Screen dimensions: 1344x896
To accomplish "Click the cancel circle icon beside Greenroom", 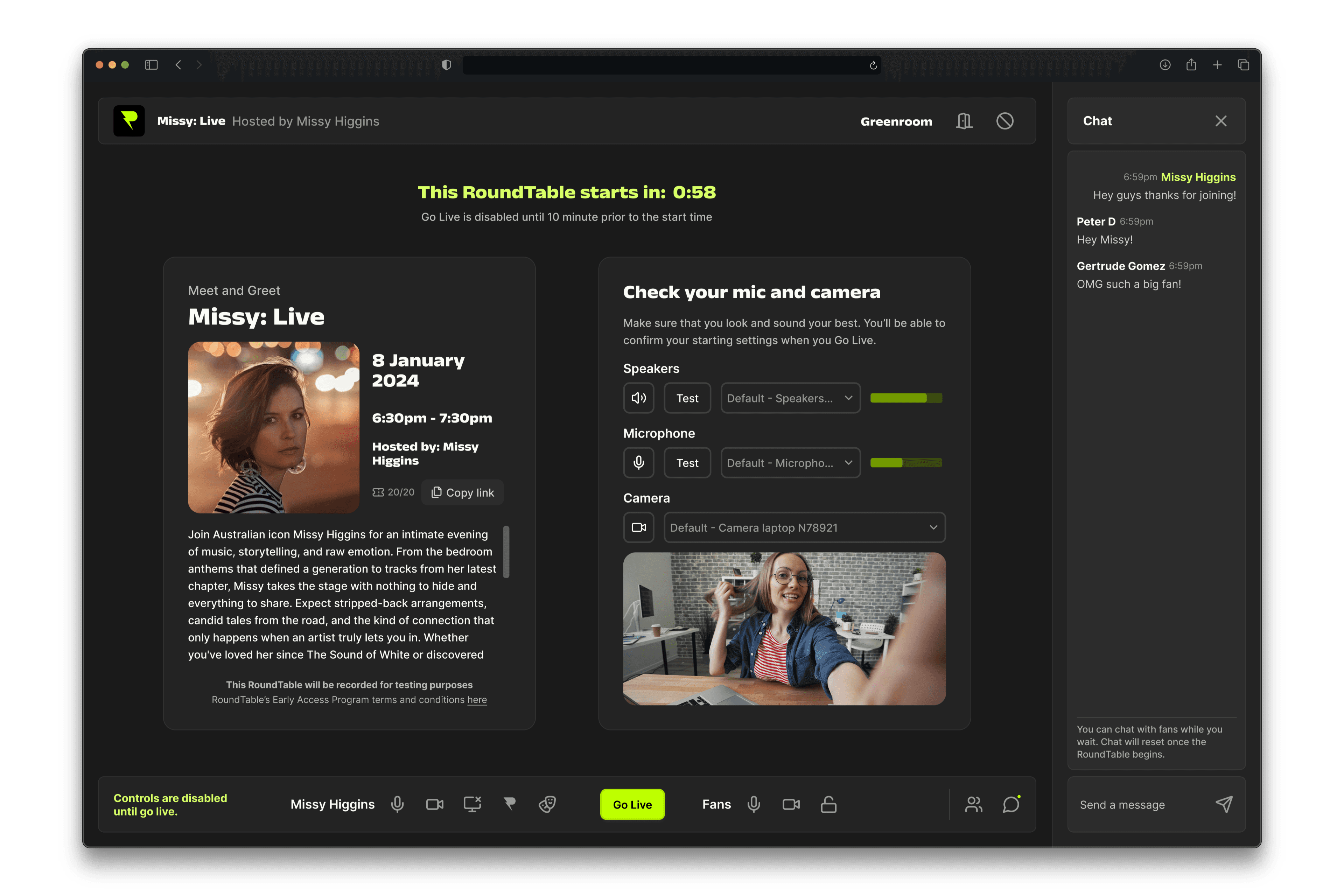I will 1004,121.
